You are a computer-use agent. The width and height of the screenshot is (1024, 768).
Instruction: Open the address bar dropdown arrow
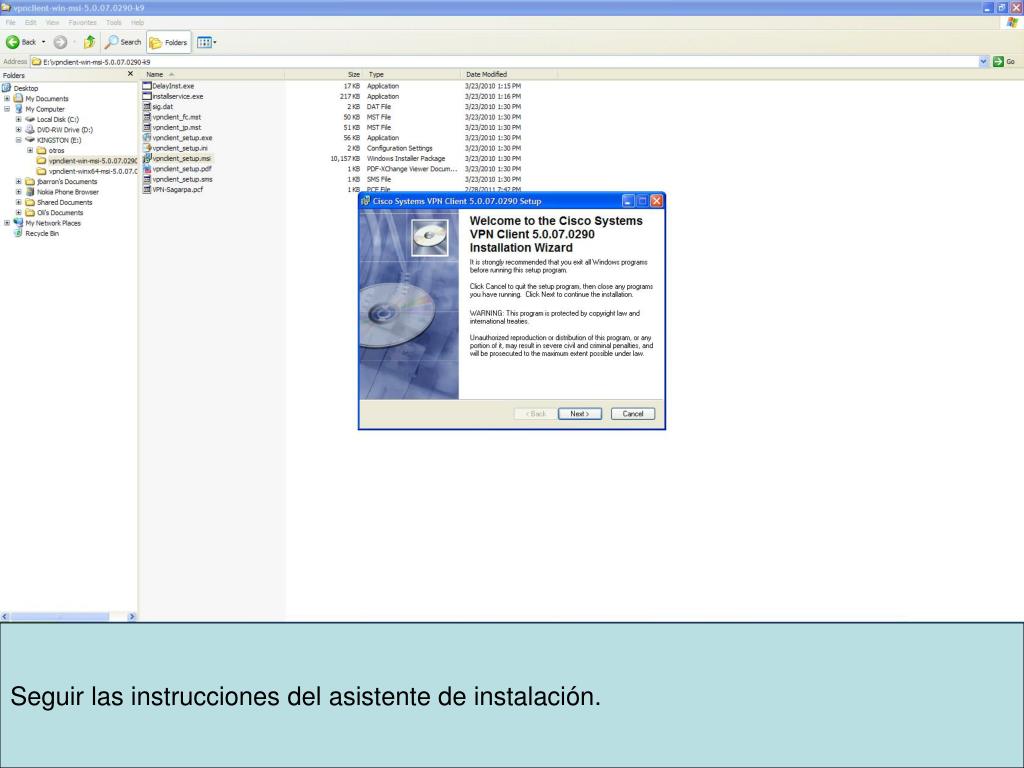(x=984, y=61)
